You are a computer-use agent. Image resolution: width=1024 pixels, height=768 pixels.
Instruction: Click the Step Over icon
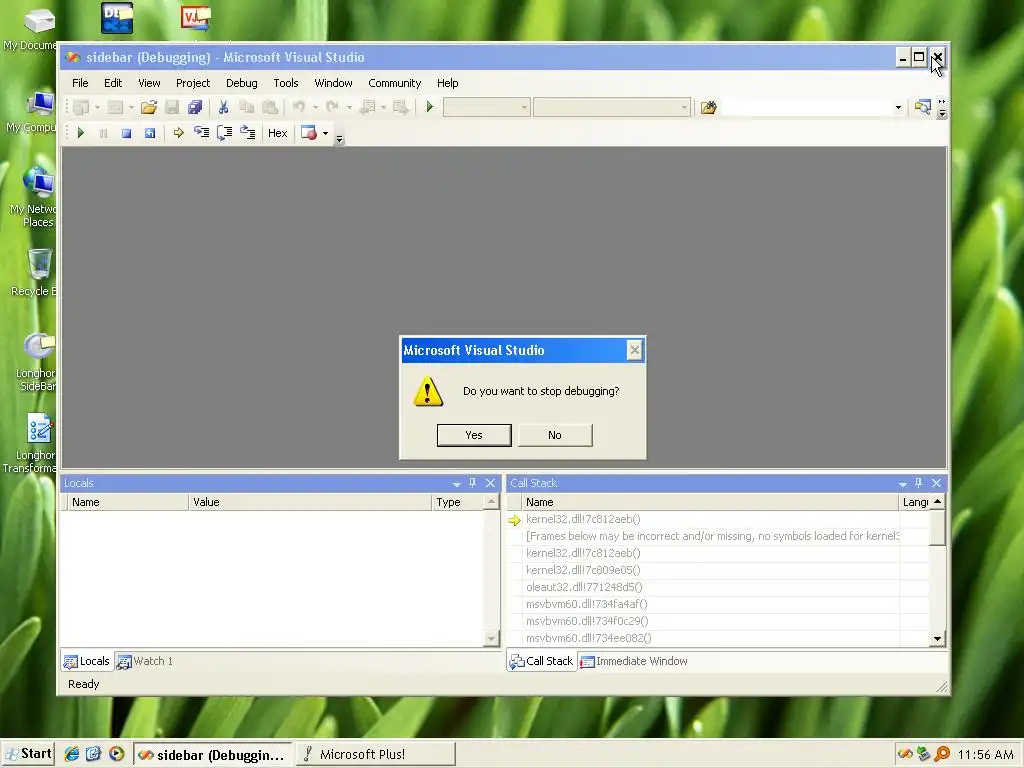click(x=225, y=133)
